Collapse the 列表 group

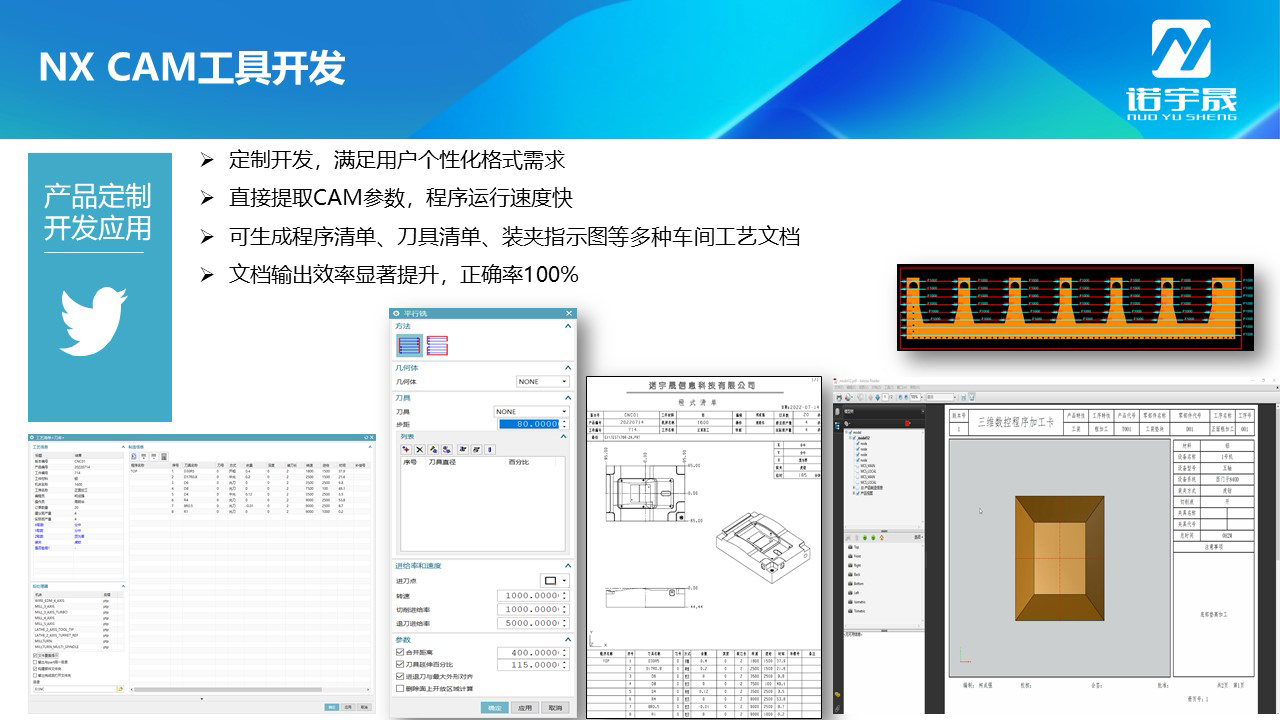click(564, 436)
